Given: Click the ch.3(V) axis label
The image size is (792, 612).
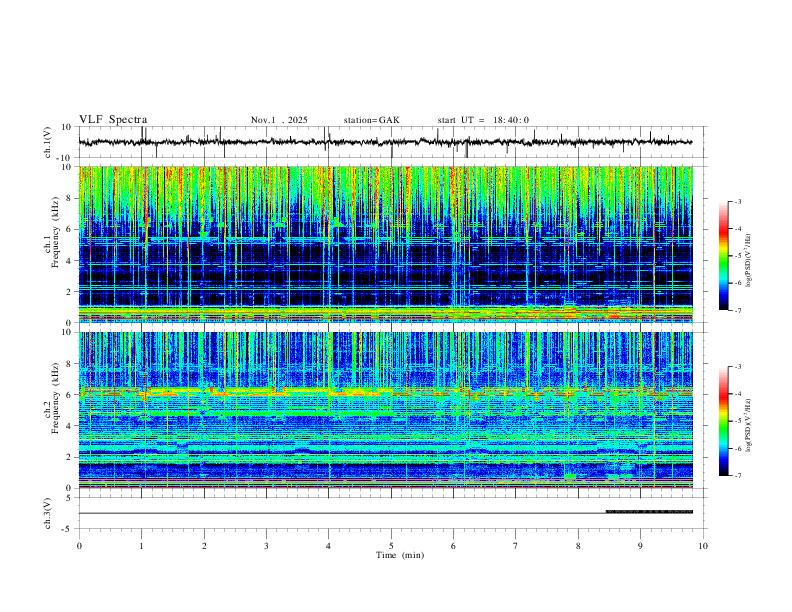Looking at the screenshot, I should [x=48, y=513].
